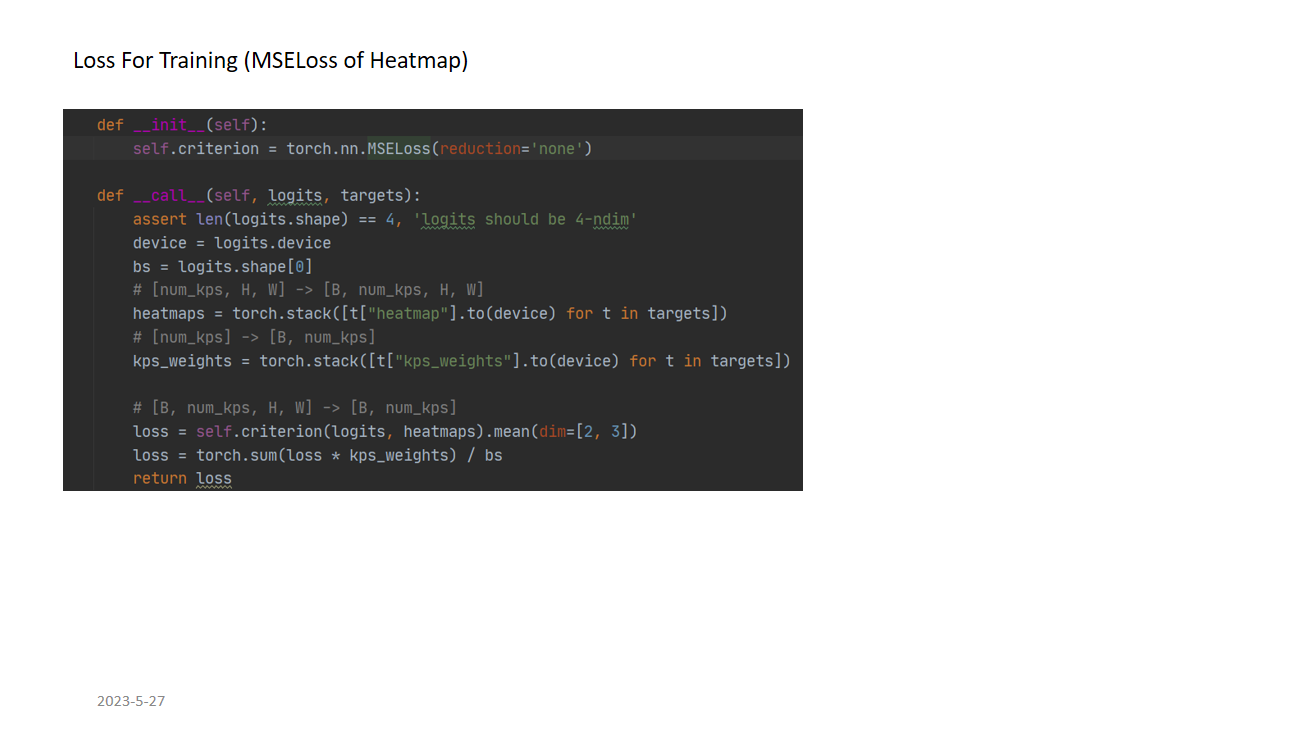Click the 'return loss' statement
The height and width of the screenshot is (734, 1305).
182,479
